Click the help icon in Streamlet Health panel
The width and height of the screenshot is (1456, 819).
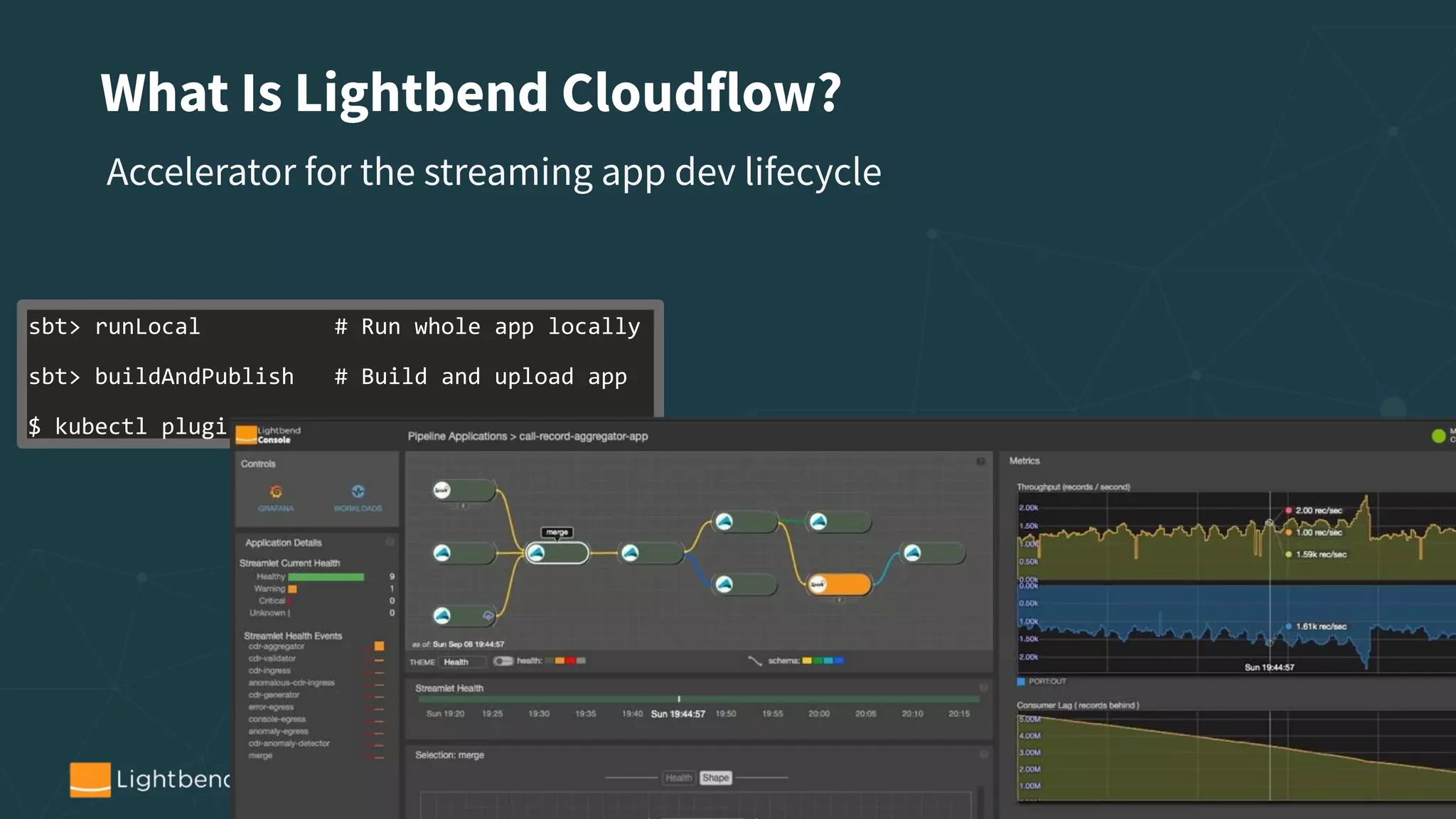click(983, 687)
